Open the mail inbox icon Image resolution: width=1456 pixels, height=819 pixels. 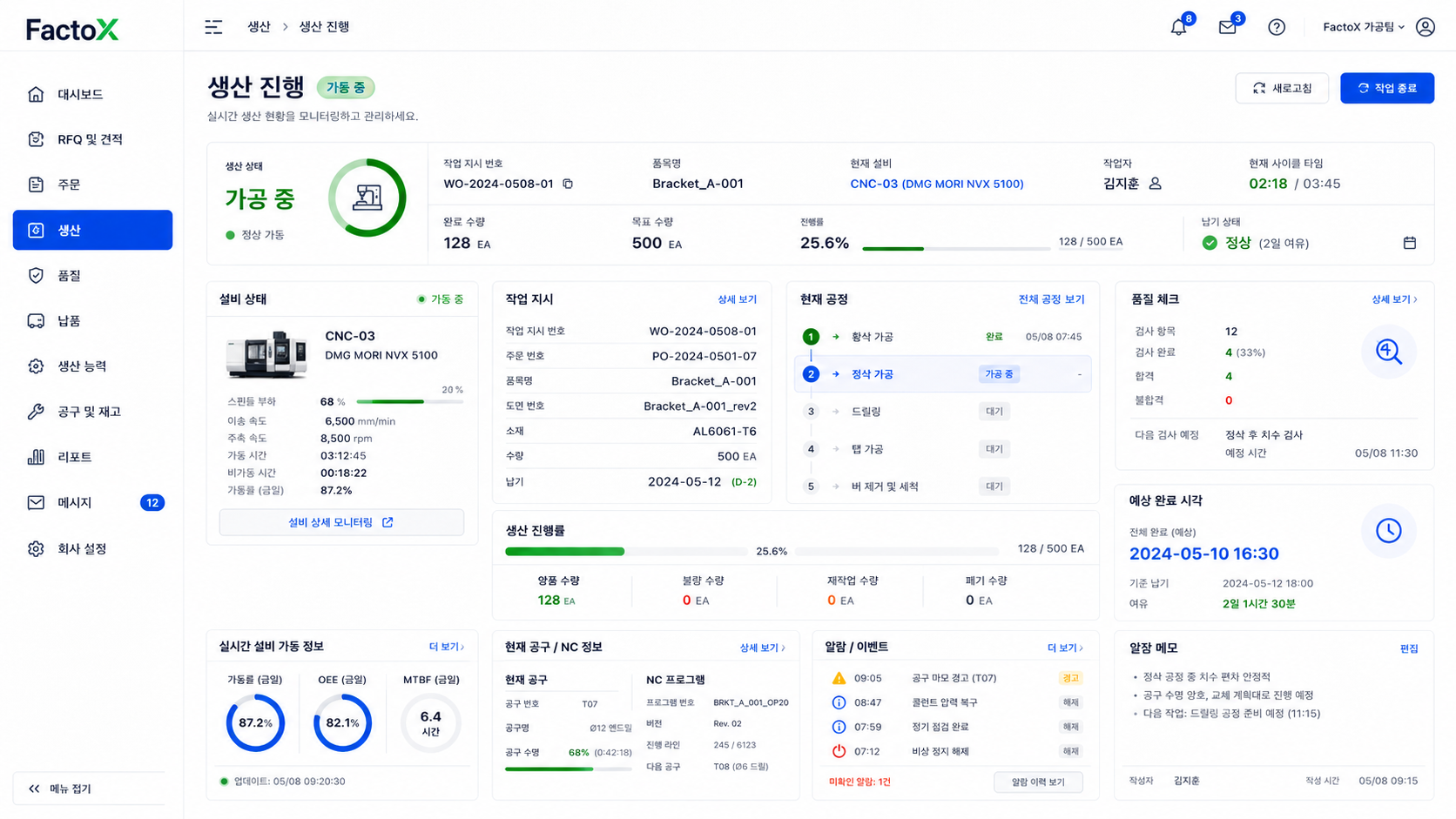pos(1227,27)
